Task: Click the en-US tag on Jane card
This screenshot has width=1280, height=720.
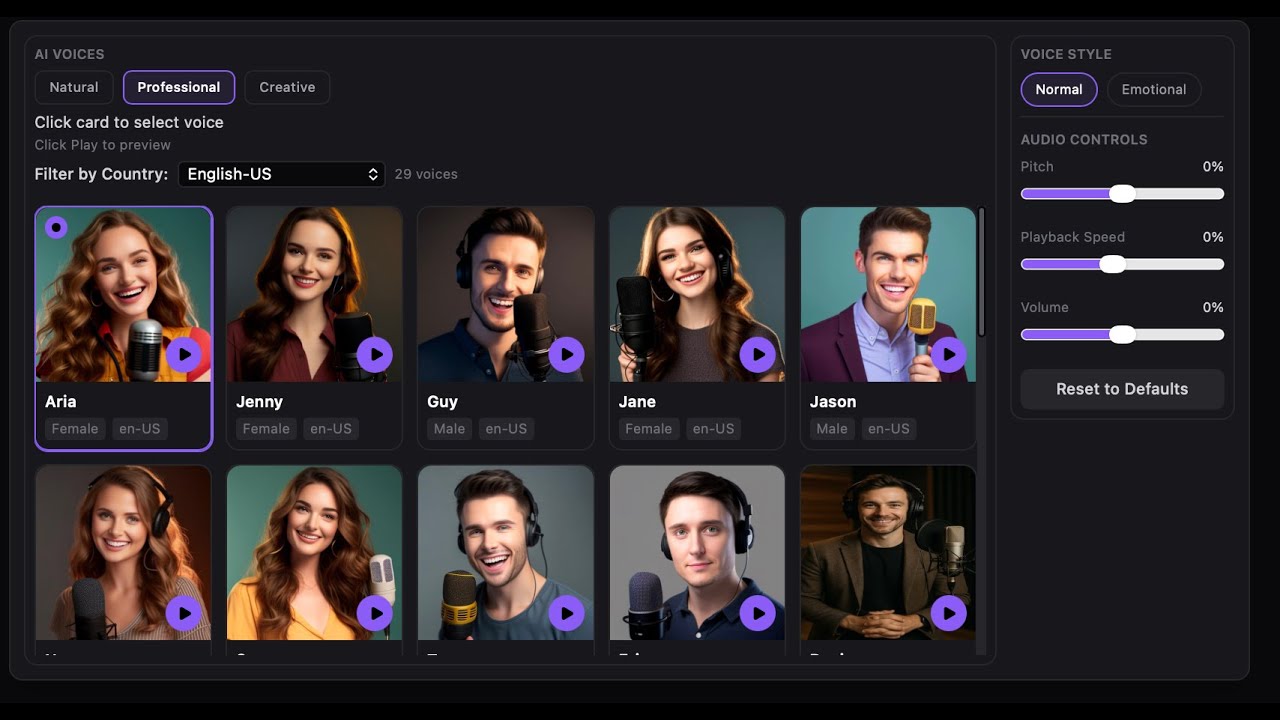Action: pyautogui.click(x=714, y=429)
